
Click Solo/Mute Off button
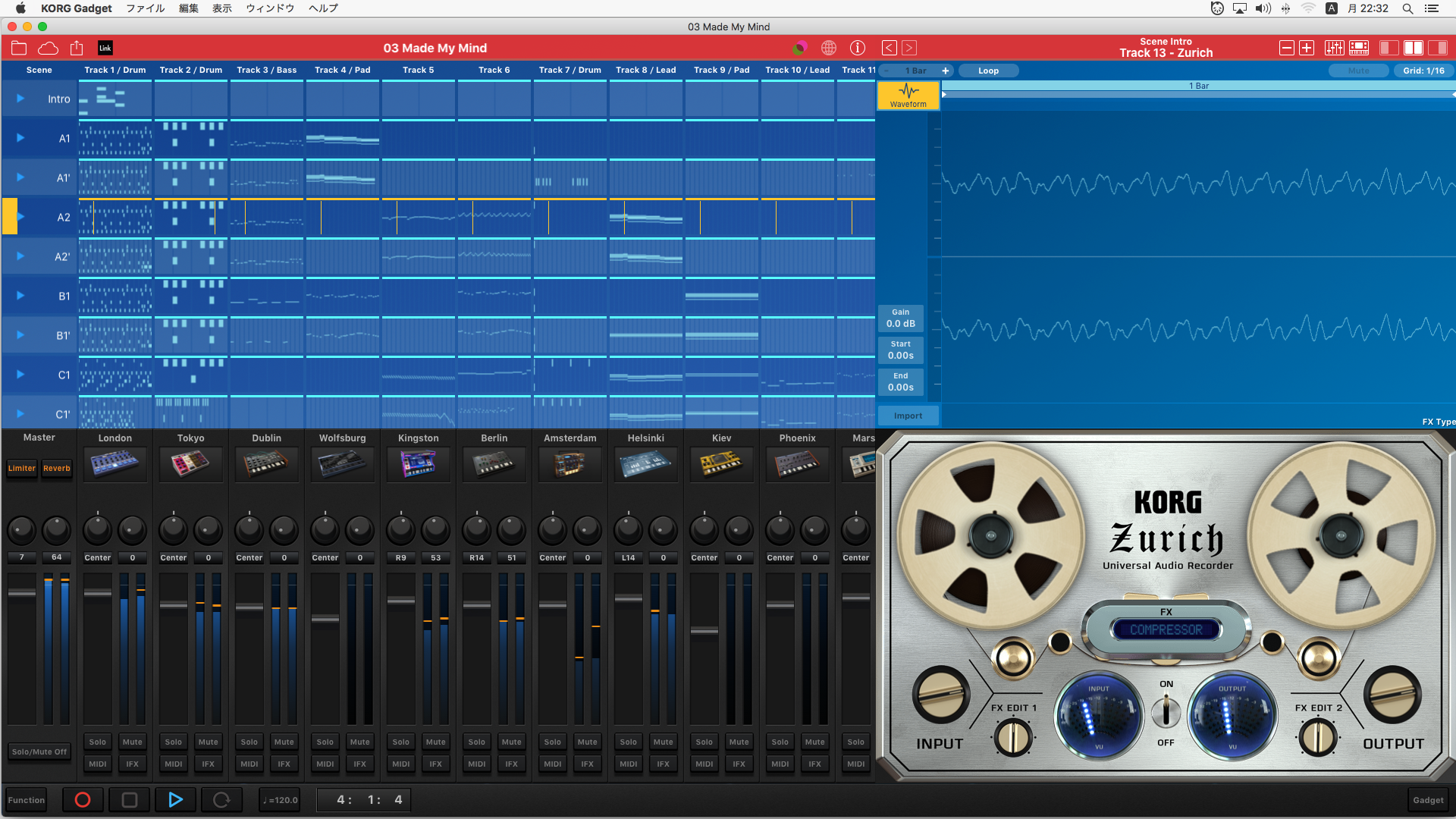click(39, 752)
